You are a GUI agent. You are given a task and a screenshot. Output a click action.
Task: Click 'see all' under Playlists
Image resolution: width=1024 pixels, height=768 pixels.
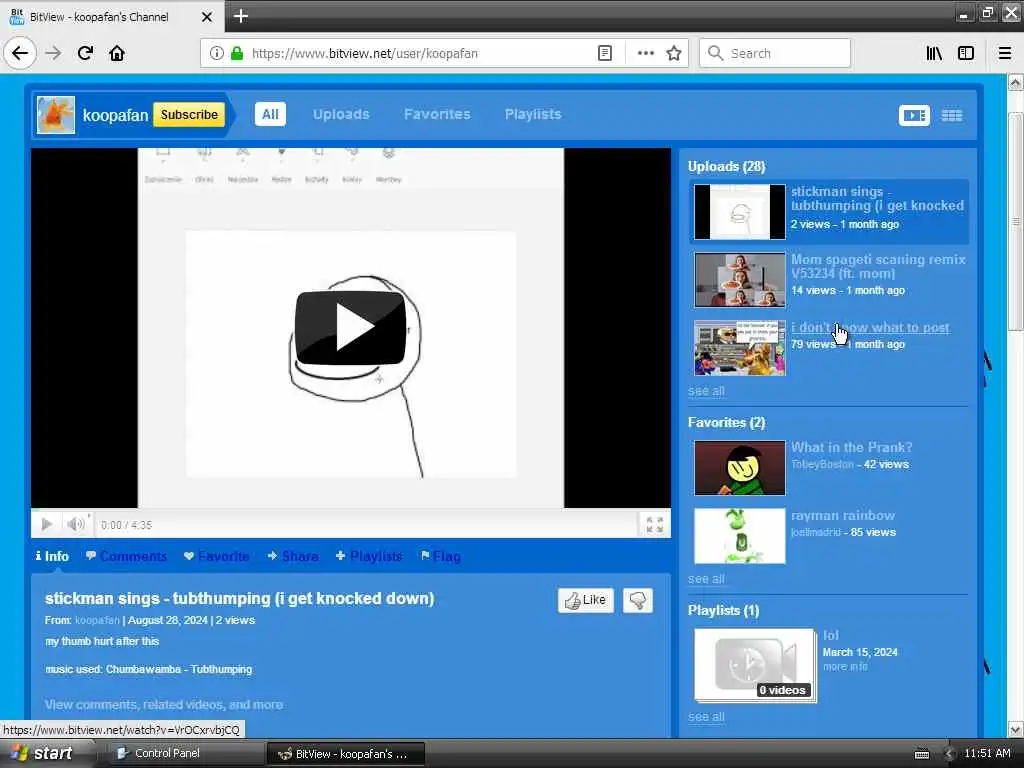click(x=706, y=717)
